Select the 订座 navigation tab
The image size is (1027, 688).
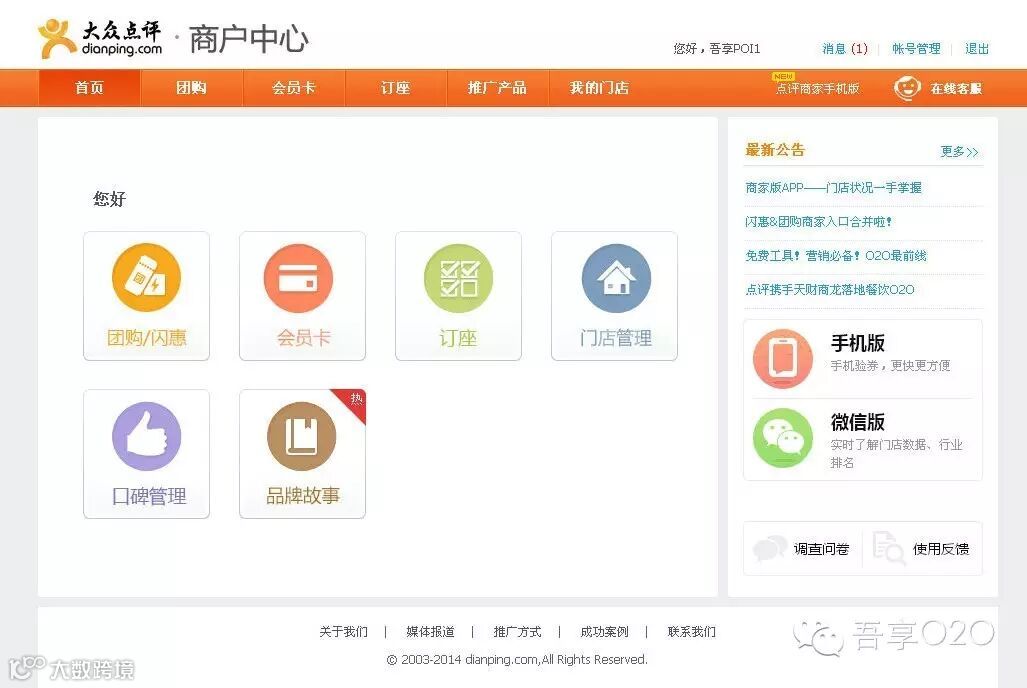[396, 88]
